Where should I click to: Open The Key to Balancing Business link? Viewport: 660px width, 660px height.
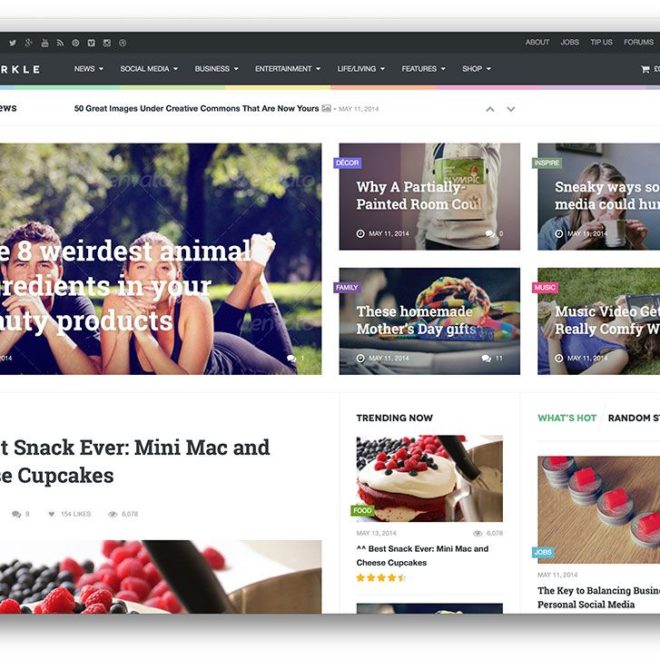(599, 598)
